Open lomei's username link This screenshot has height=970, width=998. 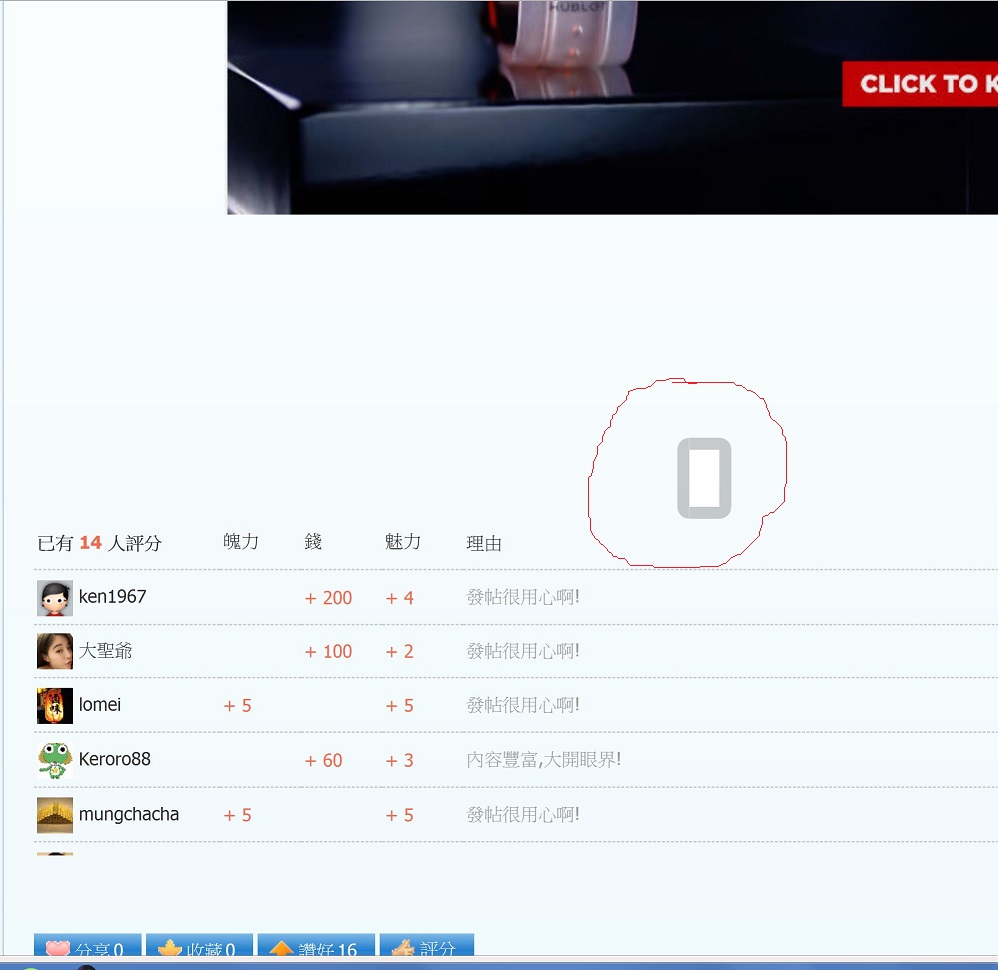[100, 705]
